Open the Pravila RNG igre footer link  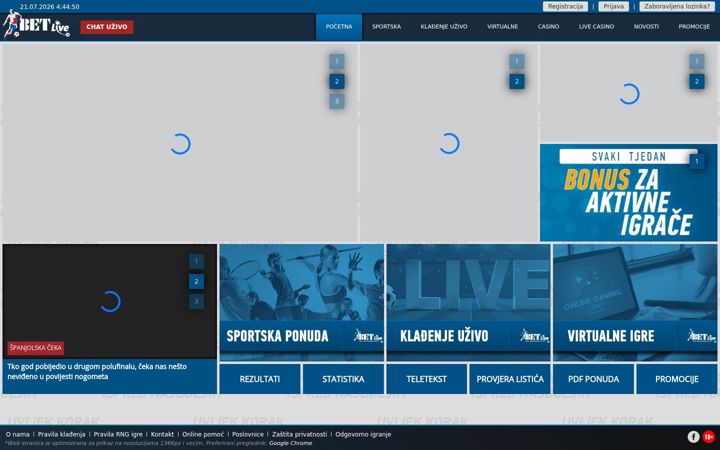click(118, 434)
